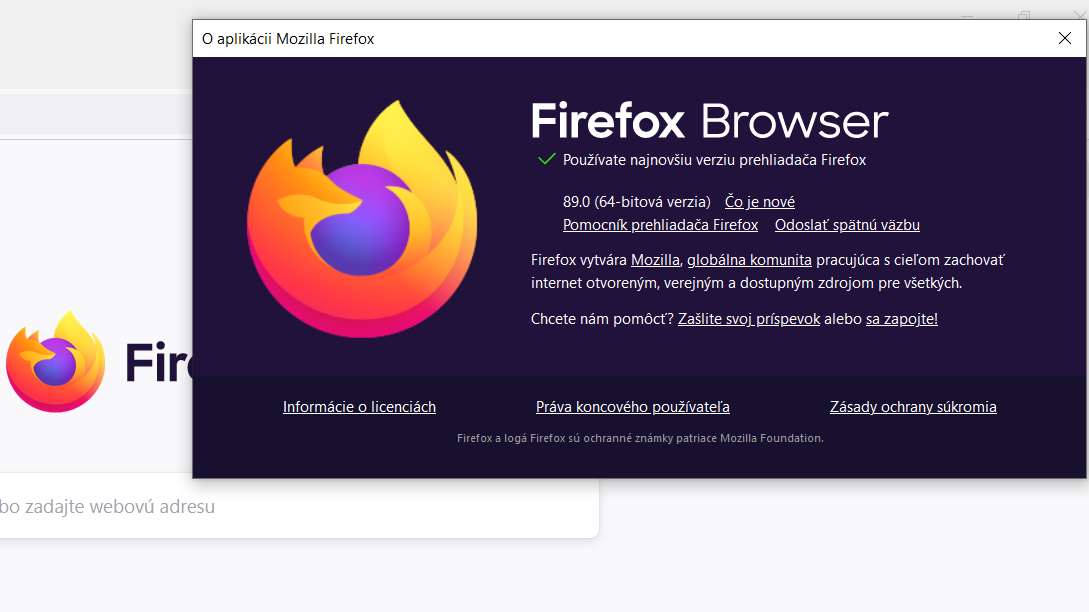
Task: Click Zašlite svoj príspevok link
Action: click(749, 319)
